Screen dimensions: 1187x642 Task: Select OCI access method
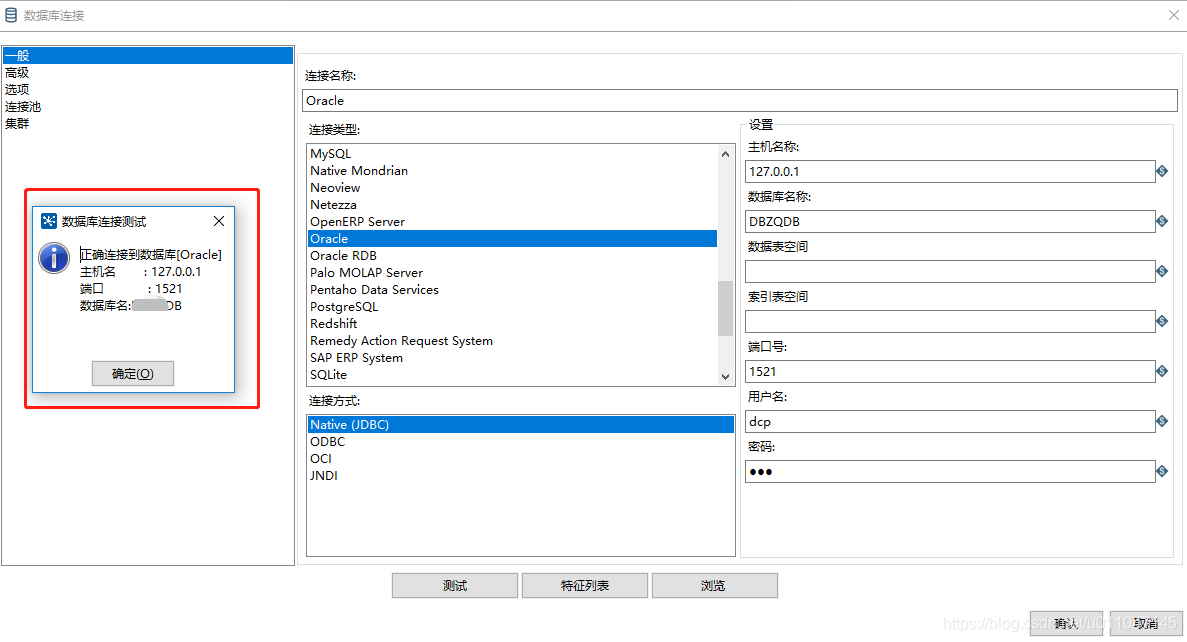click(521, 459)
